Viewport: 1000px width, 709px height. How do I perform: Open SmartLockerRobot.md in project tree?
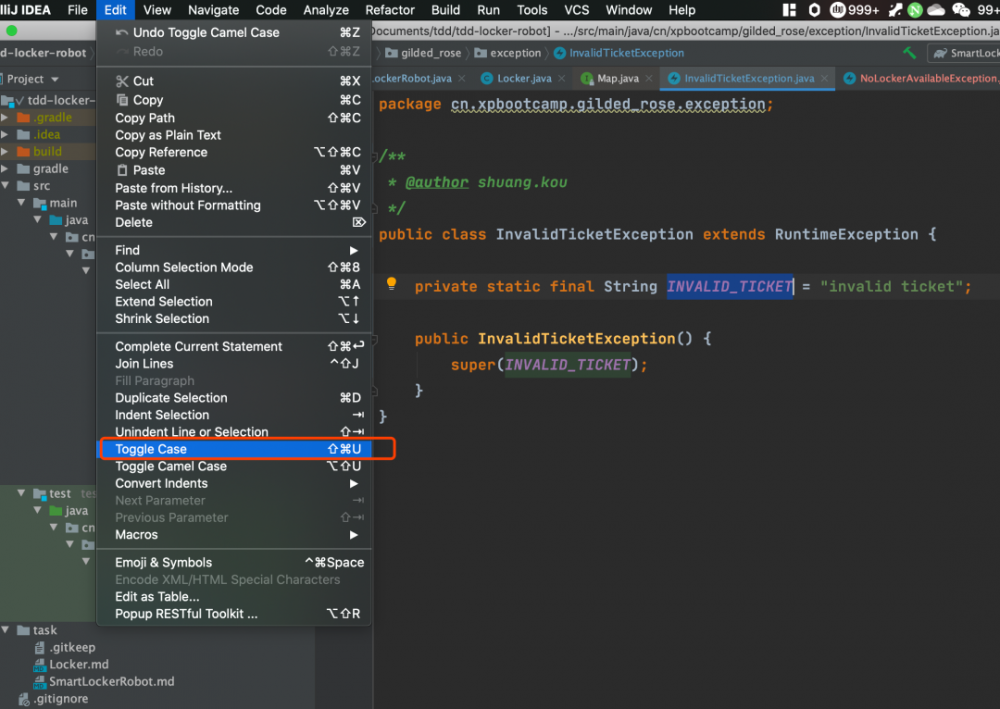[x=111, y=681]
